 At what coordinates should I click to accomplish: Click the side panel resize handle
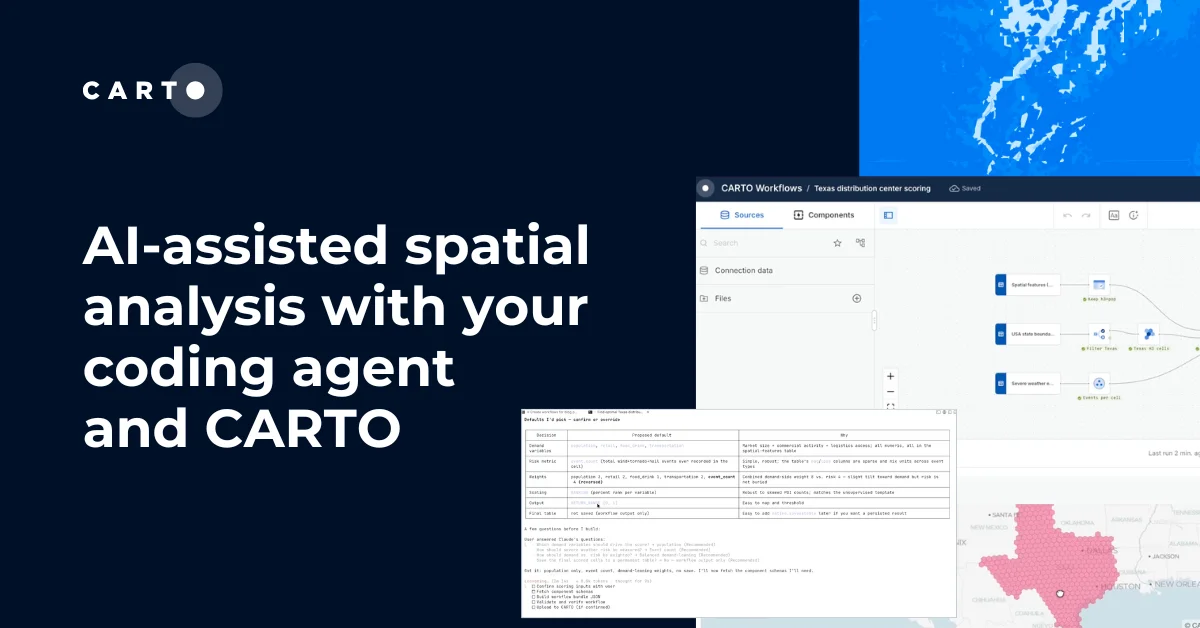(874, 320)
